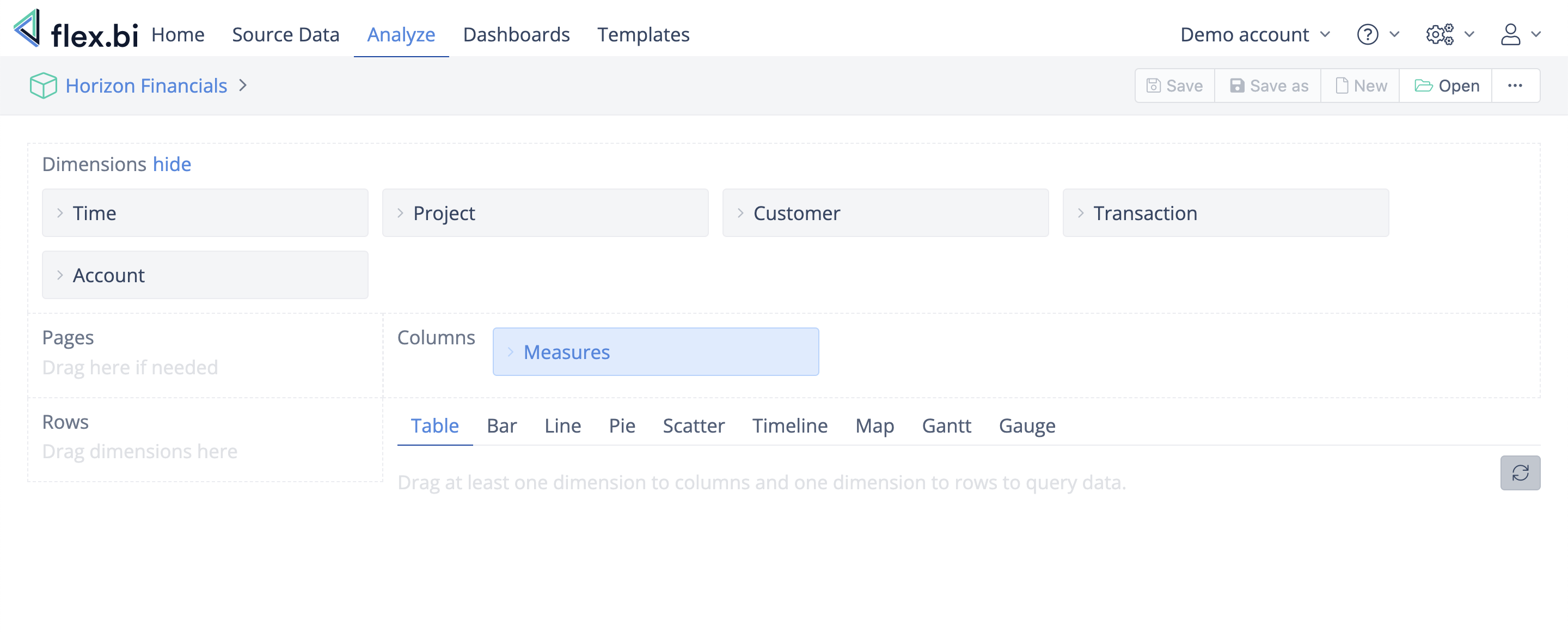Viewport: 1568px width, 632px height.
Task: Click the three dots more options button
Action: pyautogui.click(x=1515, y=86)
